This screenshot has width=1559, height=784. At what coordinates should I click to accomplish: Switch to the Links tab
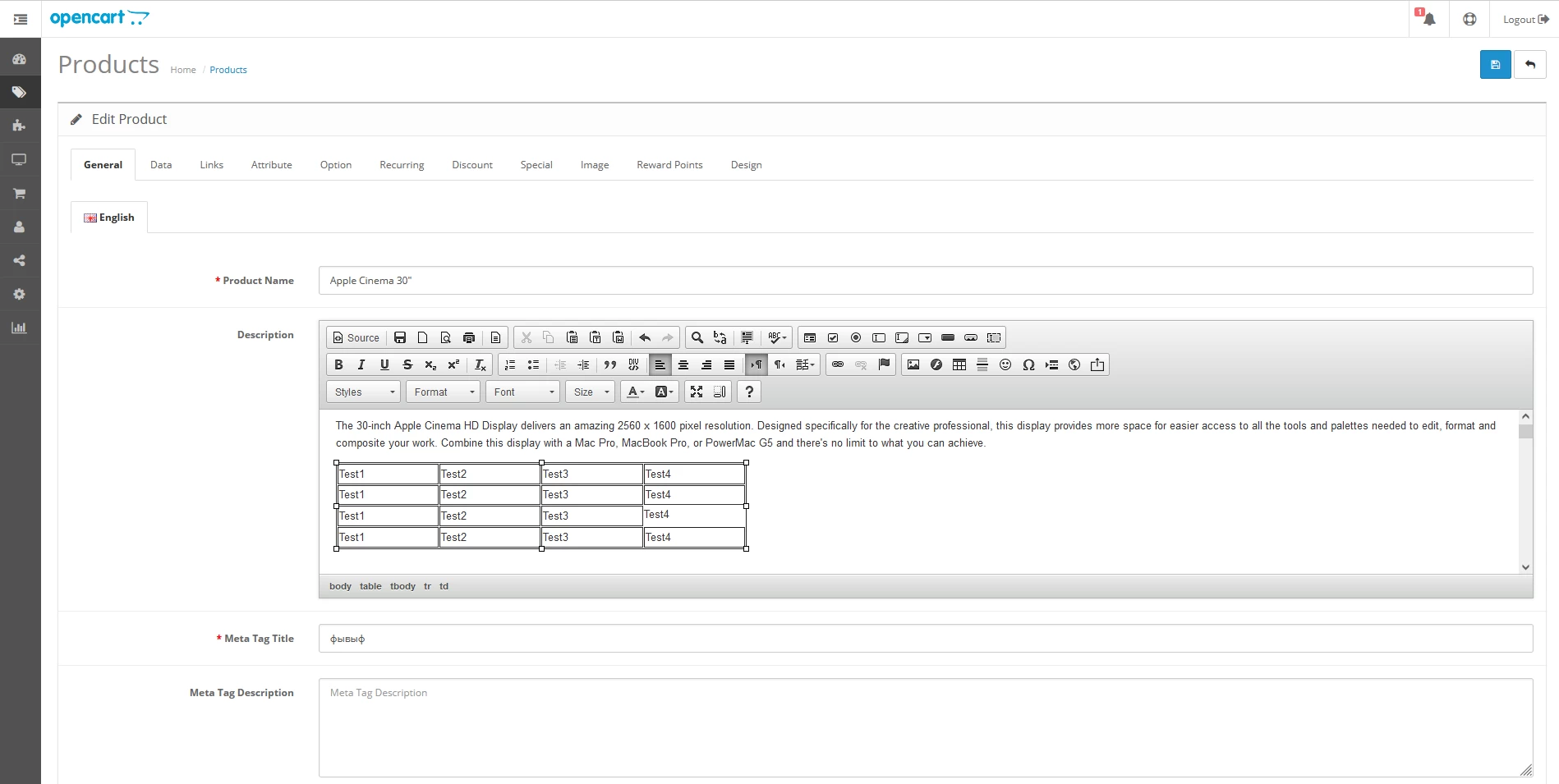(211, 165)
